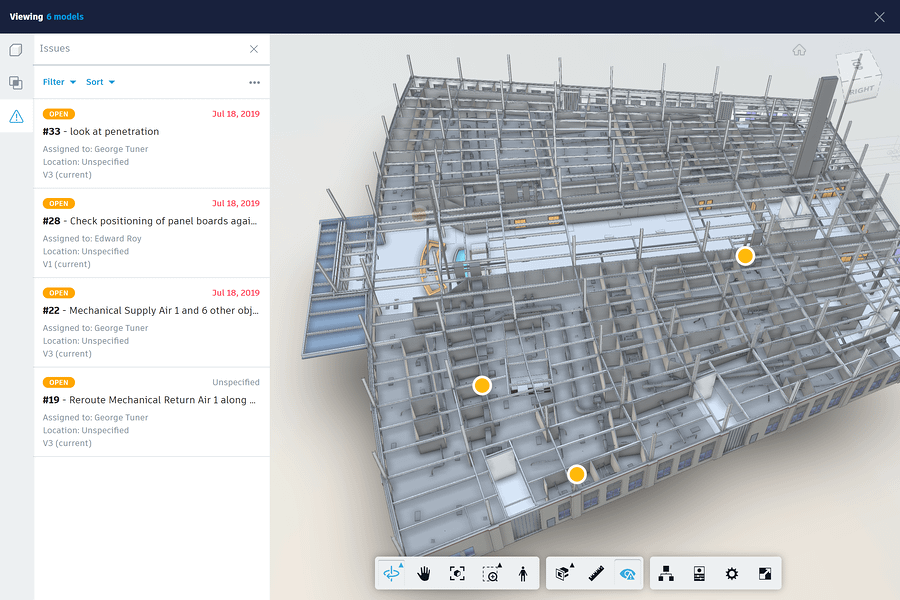Open issue #33 look at penetration
Viewport: 900px width, 600px height.
click(x=152, y=144)
